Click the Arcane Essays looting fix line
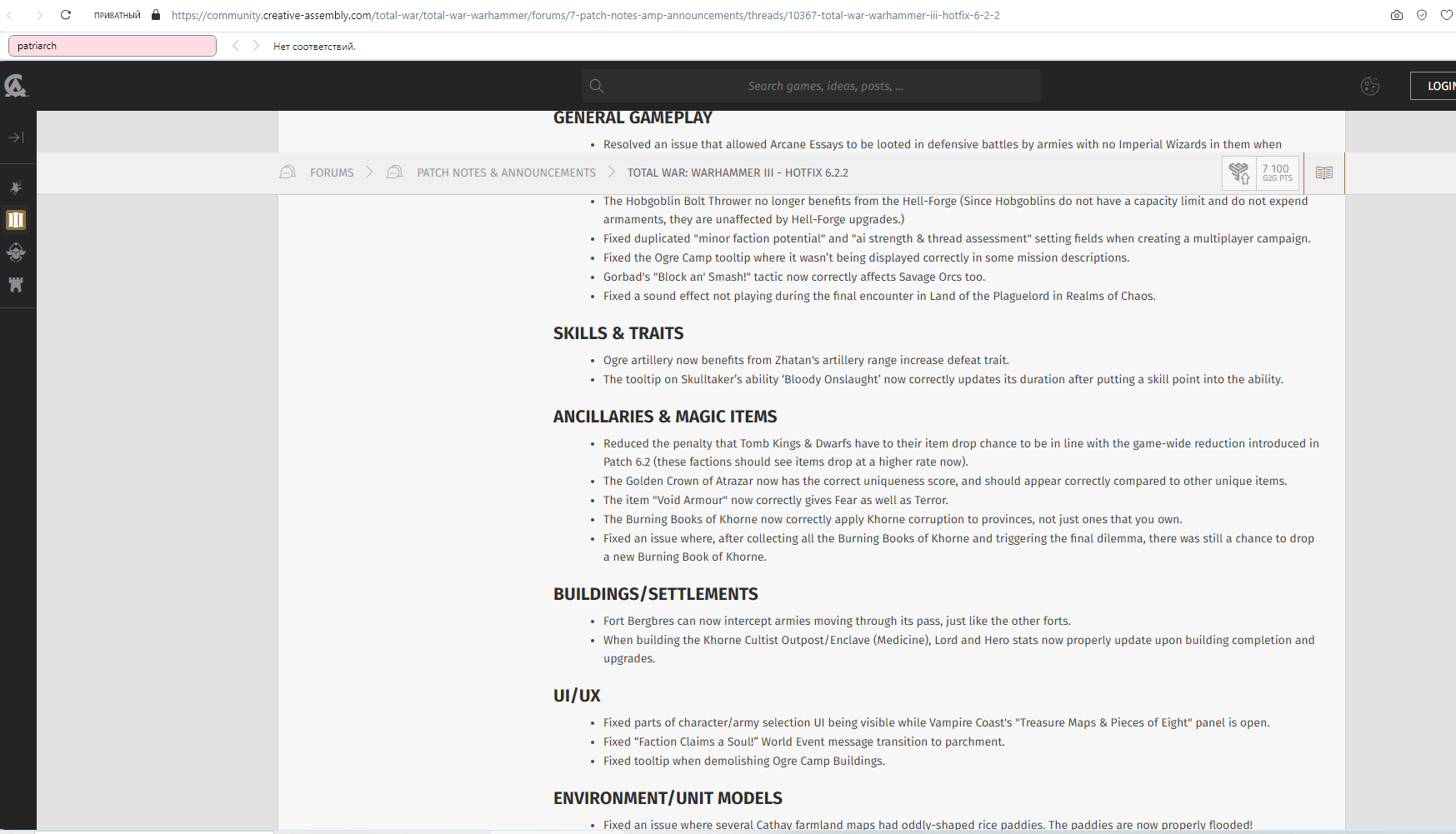Viewport: 1456px width, 834px height. pyautogui.click(x=943, y=144)
